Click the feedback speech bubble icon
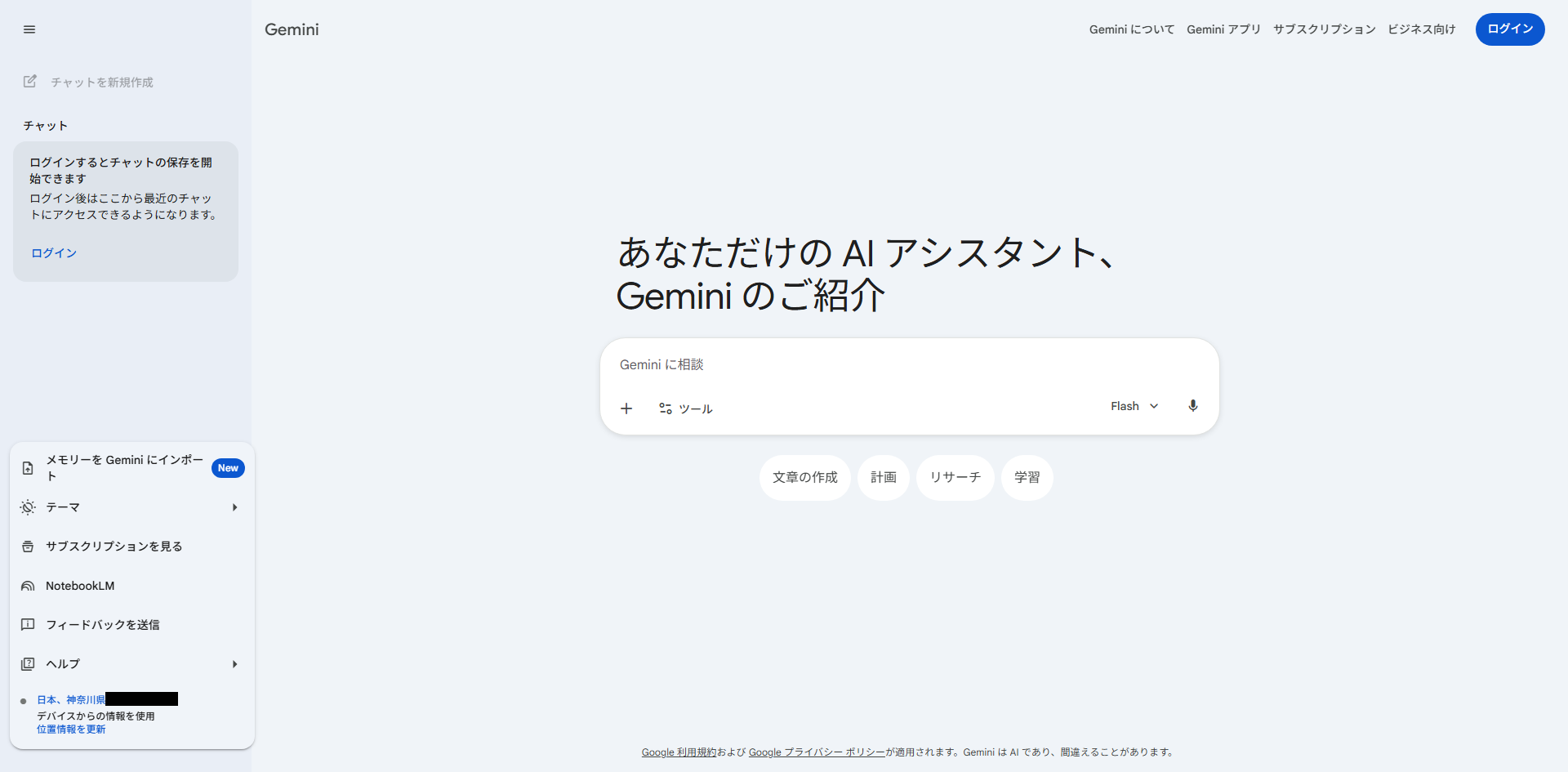 click(28, 625)
